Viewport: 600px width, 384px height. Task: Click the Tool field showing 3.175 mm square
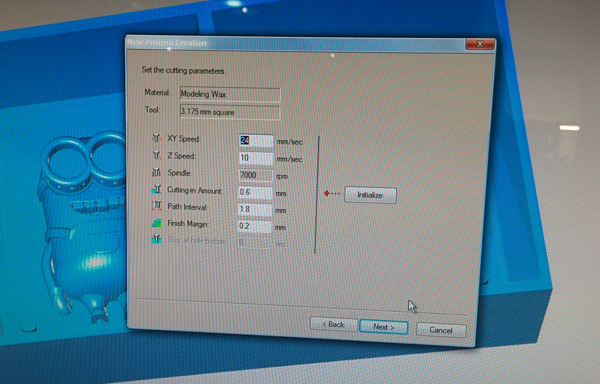230,112
